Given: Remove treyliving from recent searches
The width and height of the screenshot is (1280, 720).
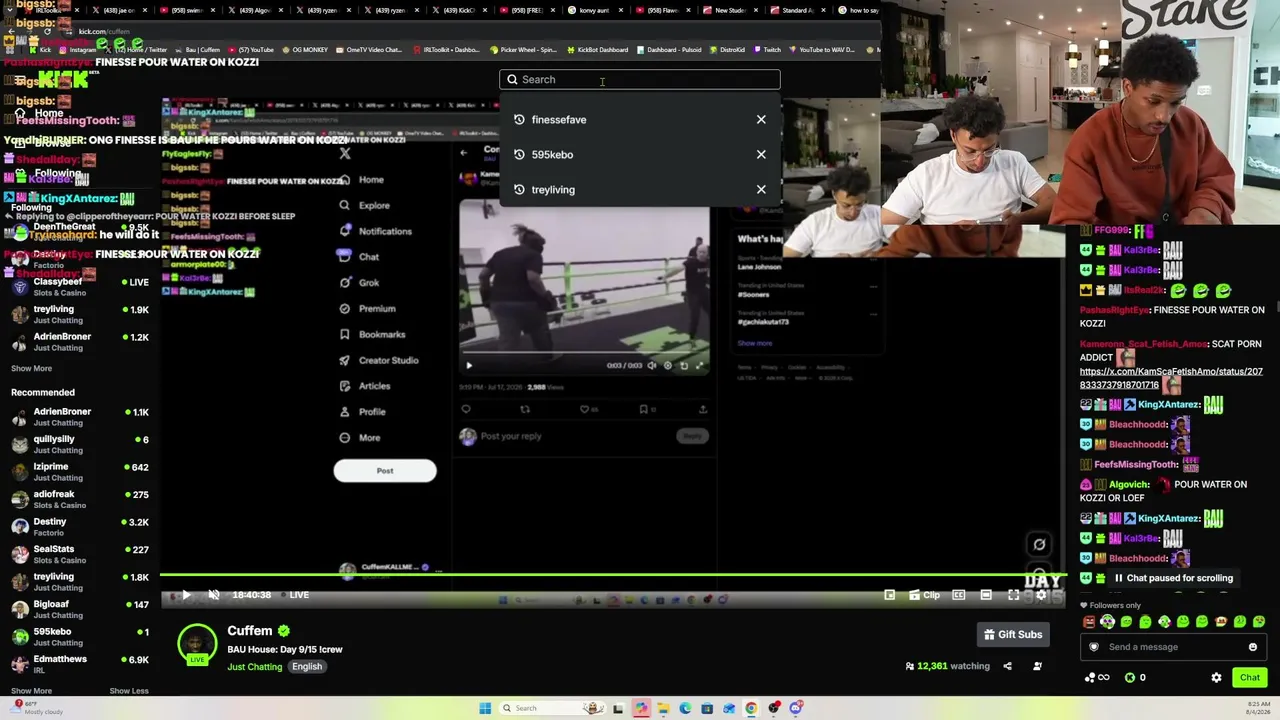Looking at the screenshot, I should point(761,190).
